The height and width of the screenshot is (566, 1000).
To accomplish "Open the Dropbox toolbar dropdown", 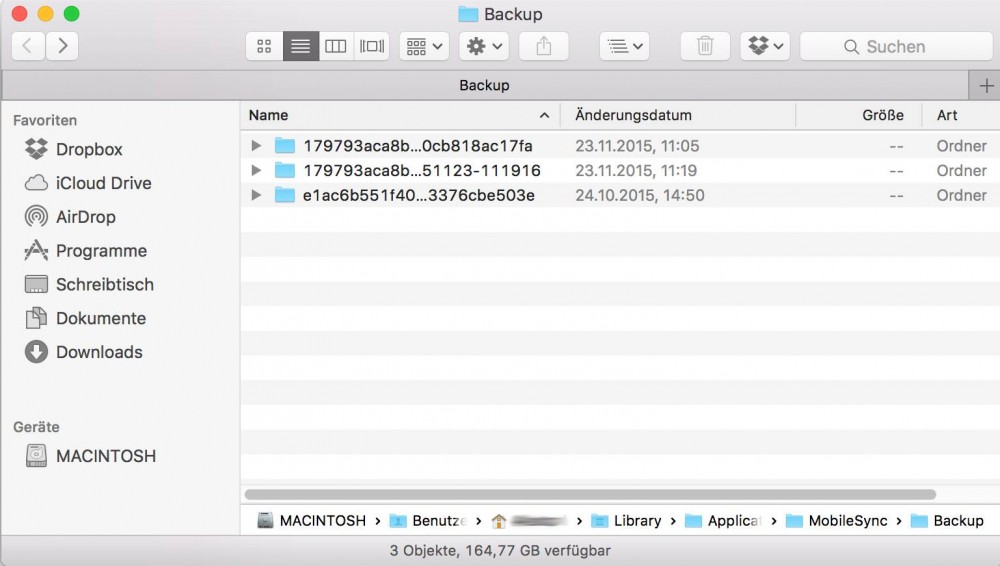I will tap(765, 46).
